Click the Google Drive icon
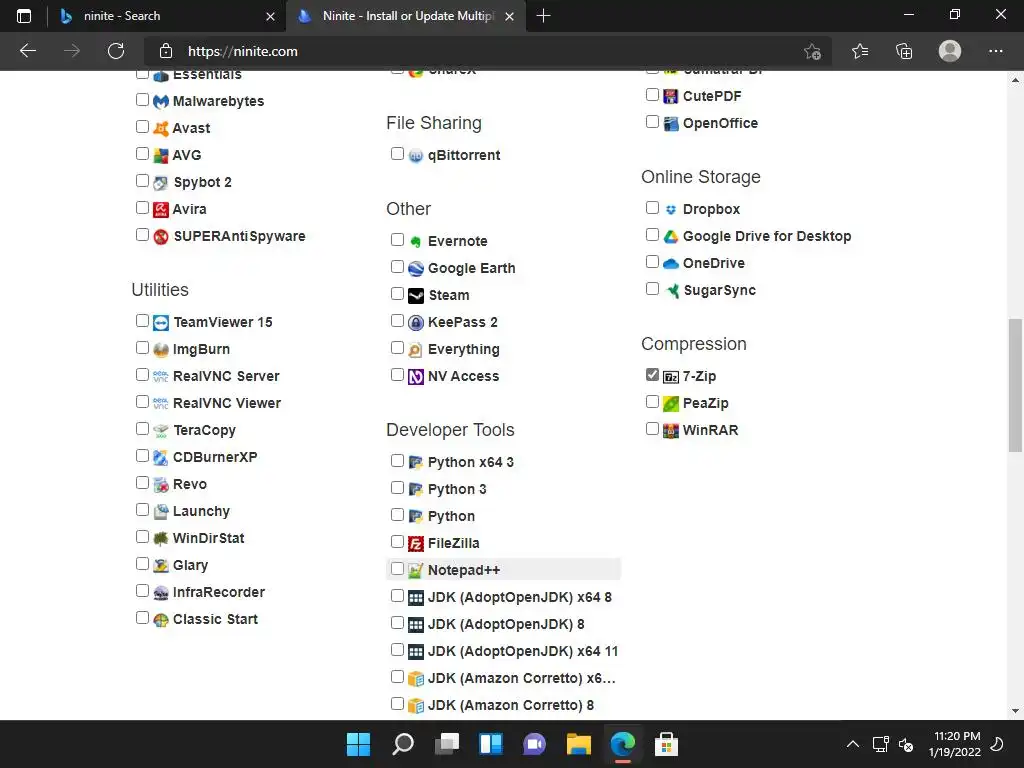The width and height of the screenshot is (1024, 768). (671, 236)
